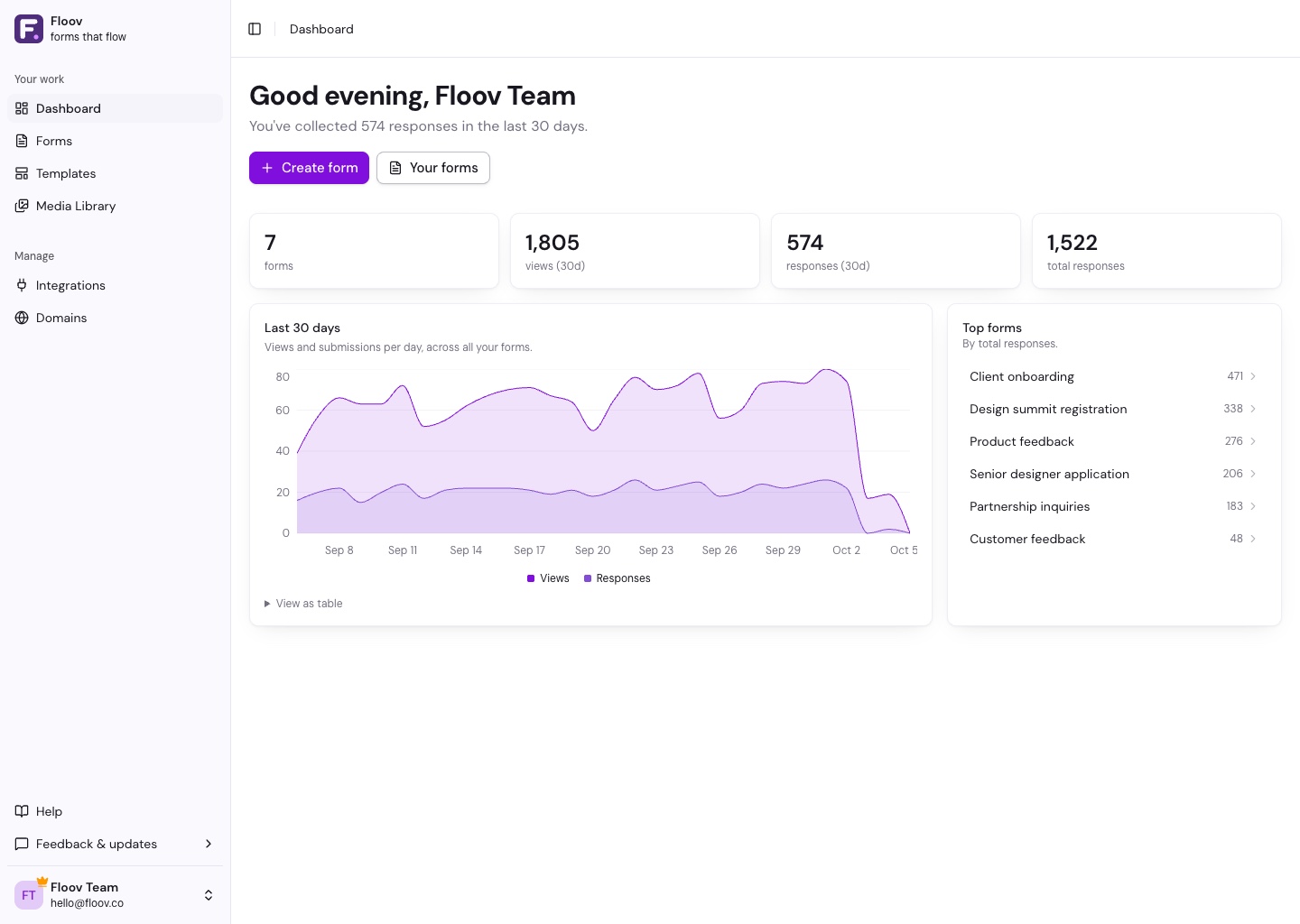Viewport: 1300px width, 924px height.
Task: Go to Media Library page
Action: 115,206
